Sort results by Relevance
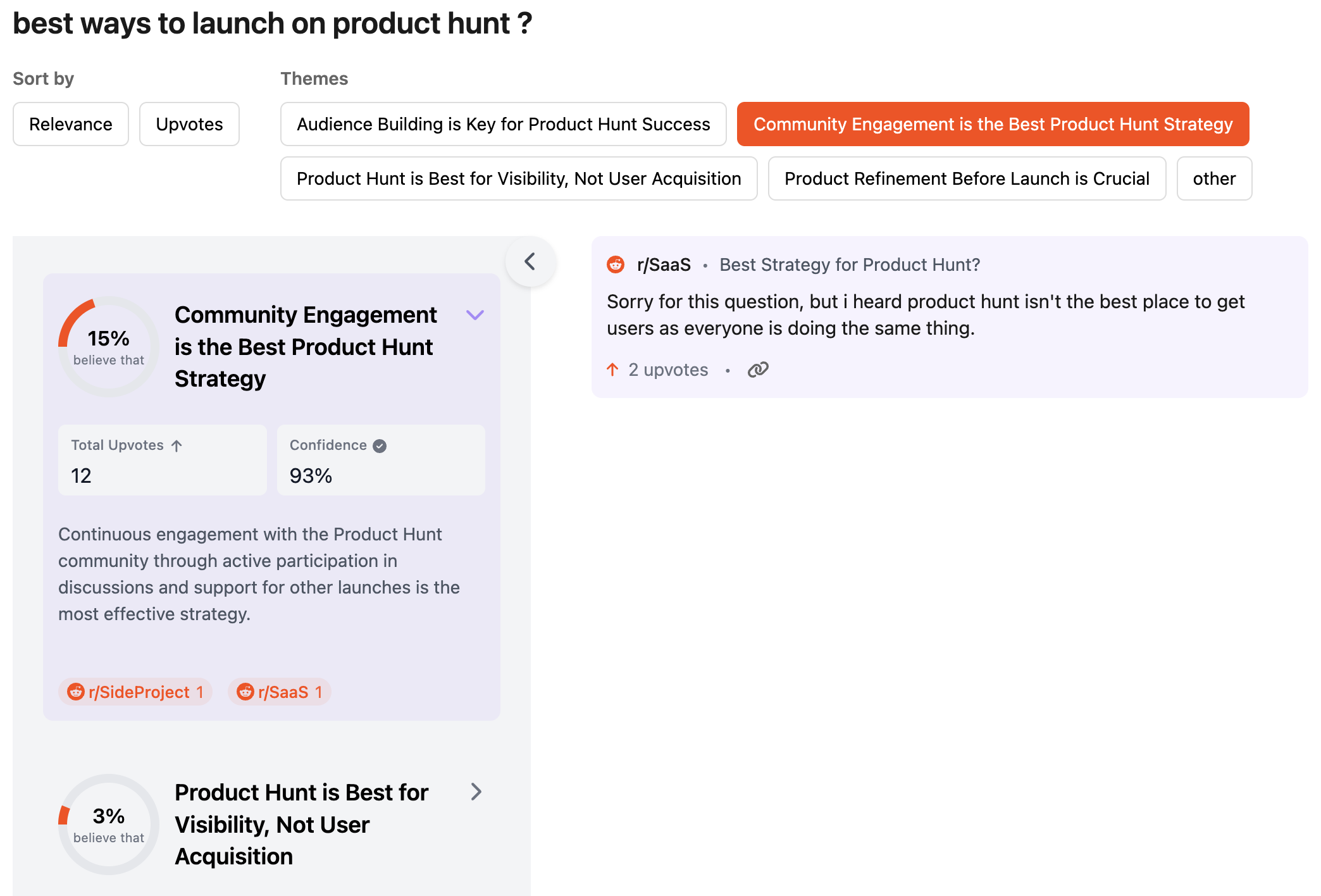Viewport: 1321px width, 896px height. pos(71,124)
